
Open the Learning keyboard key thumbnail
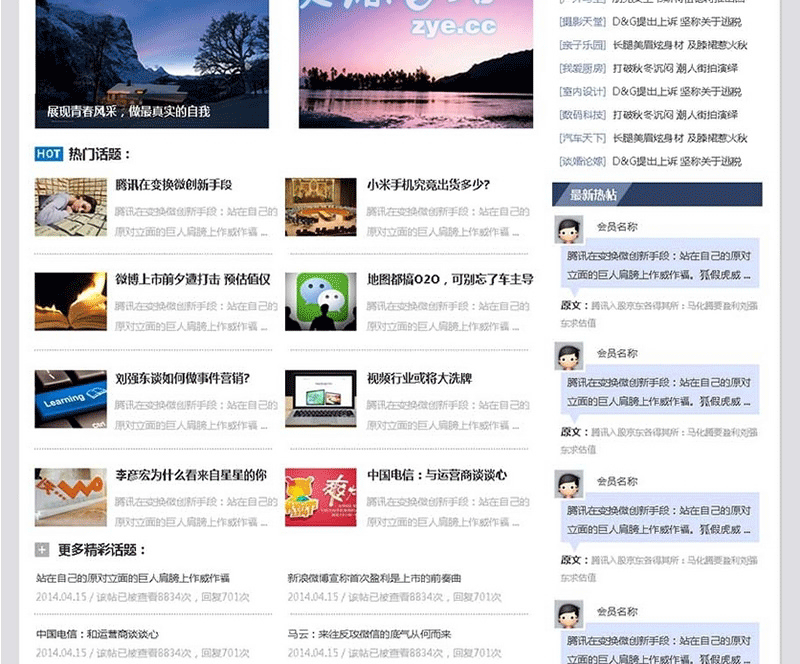[x=71, y=399]
